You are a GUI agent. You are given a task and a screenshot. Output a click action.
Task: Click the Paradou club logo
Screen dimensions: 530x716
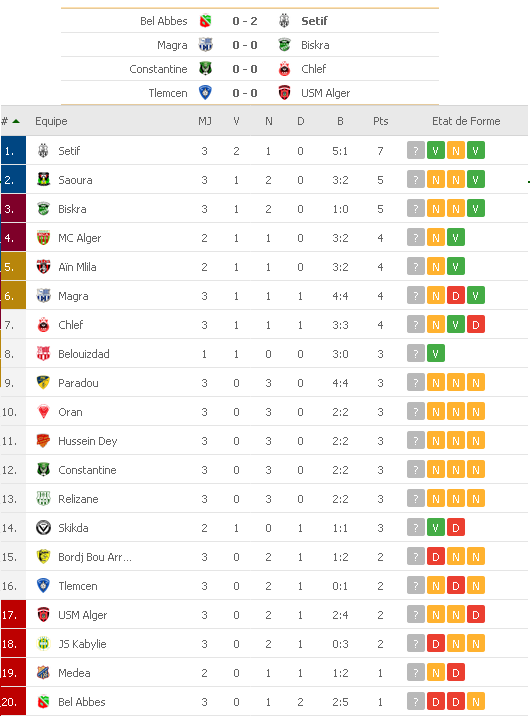43,383
